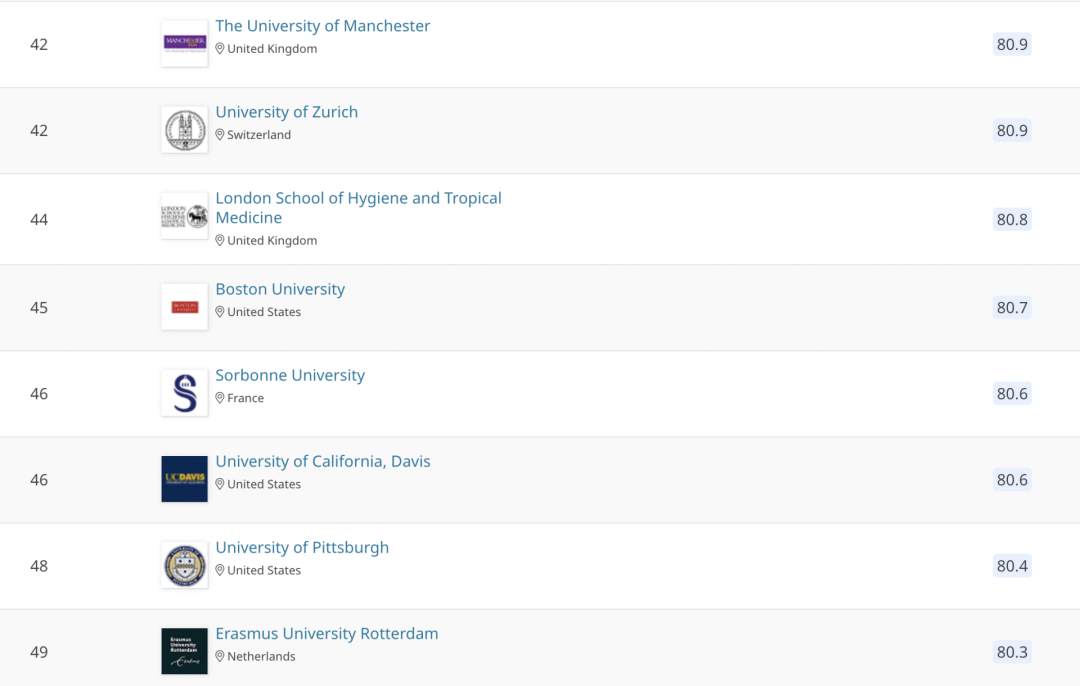Viewport: 1080px width, 686px height.
Task: Click The University of Manchester logo
Action: tap(184, 44)
